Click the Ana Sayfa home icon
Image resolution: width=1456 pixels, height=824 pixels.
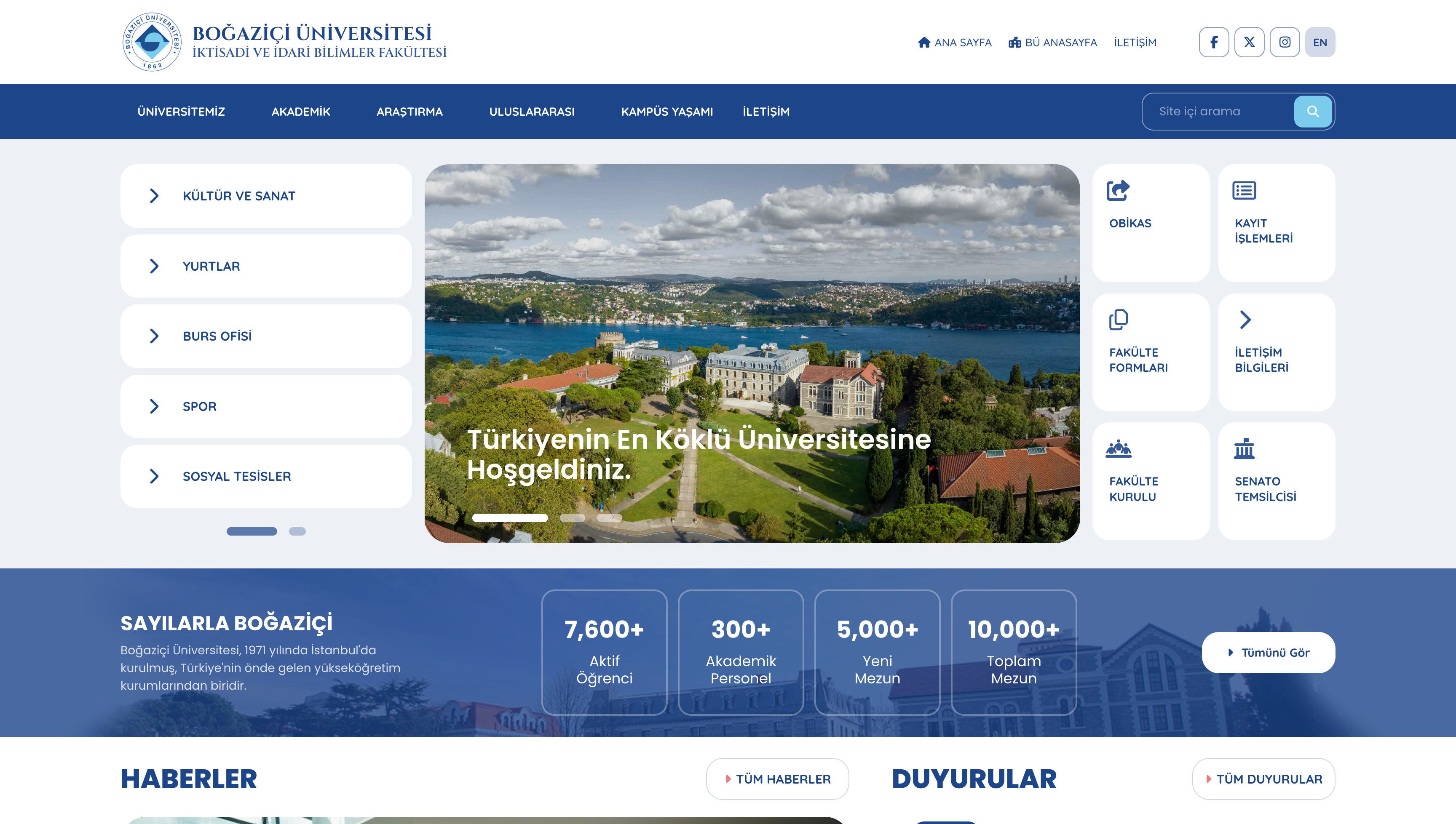click(x=924, y=42)
